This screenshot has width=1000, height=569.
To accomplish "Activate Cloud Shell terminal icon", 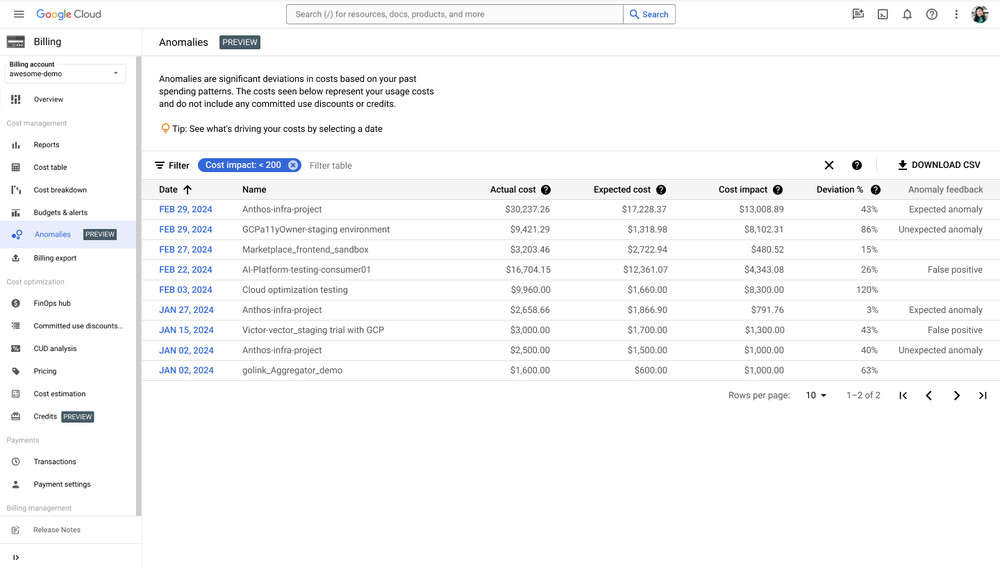I will coord(883,14).
